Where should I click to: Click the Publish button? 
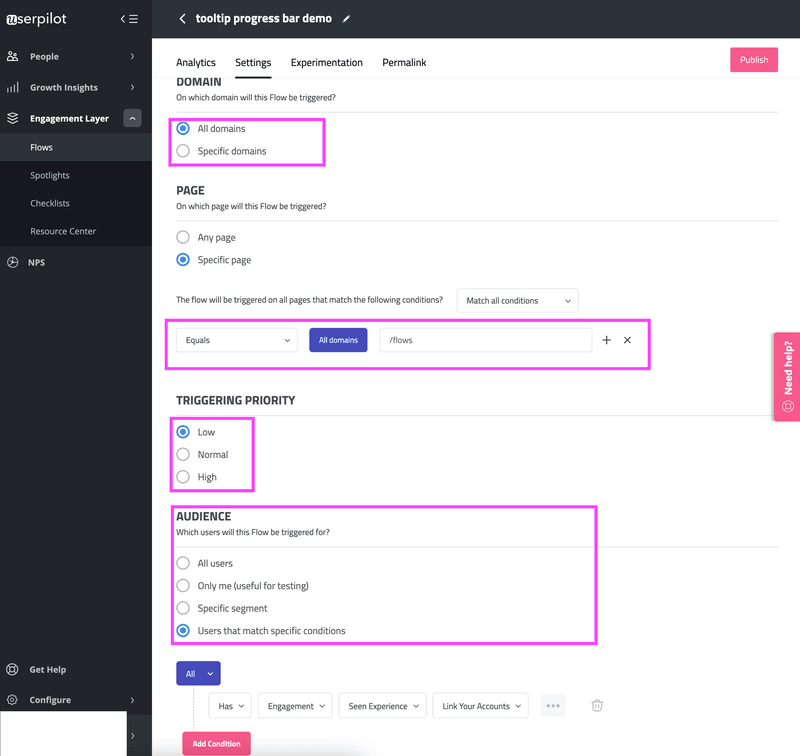[x=753, y=59]
